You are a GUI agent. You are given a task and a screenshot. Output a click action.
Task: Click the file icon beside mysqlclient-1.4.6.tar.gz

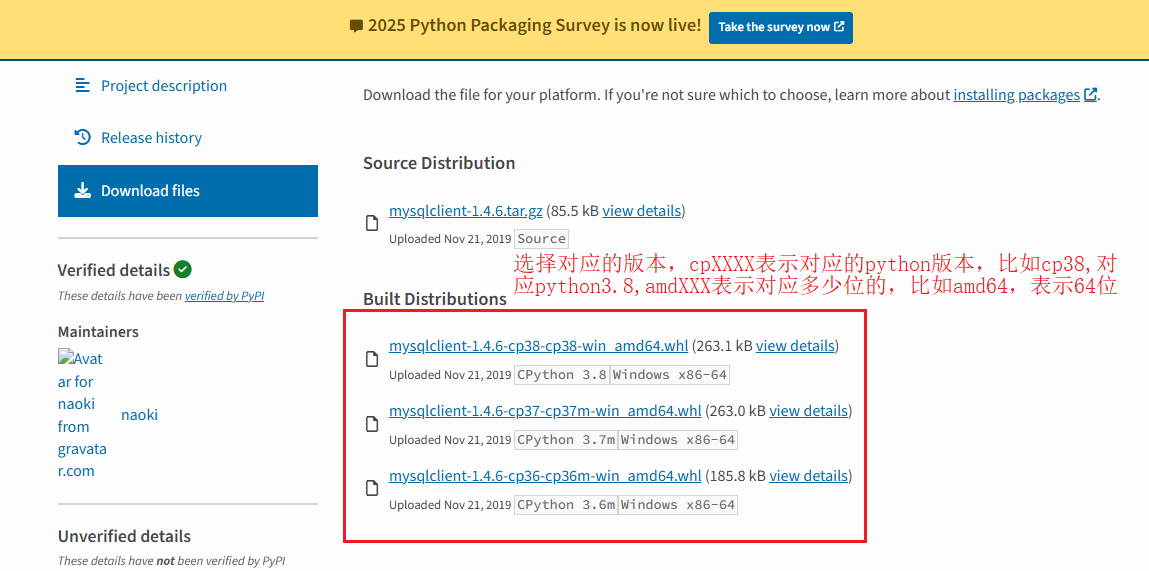(372, 224)
